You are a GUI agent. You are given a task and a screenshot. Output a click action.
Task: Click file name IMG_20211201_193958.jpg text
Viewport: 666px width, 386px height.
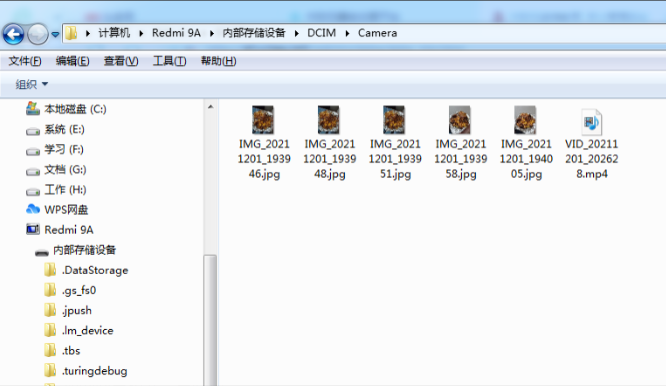(460, 159)
